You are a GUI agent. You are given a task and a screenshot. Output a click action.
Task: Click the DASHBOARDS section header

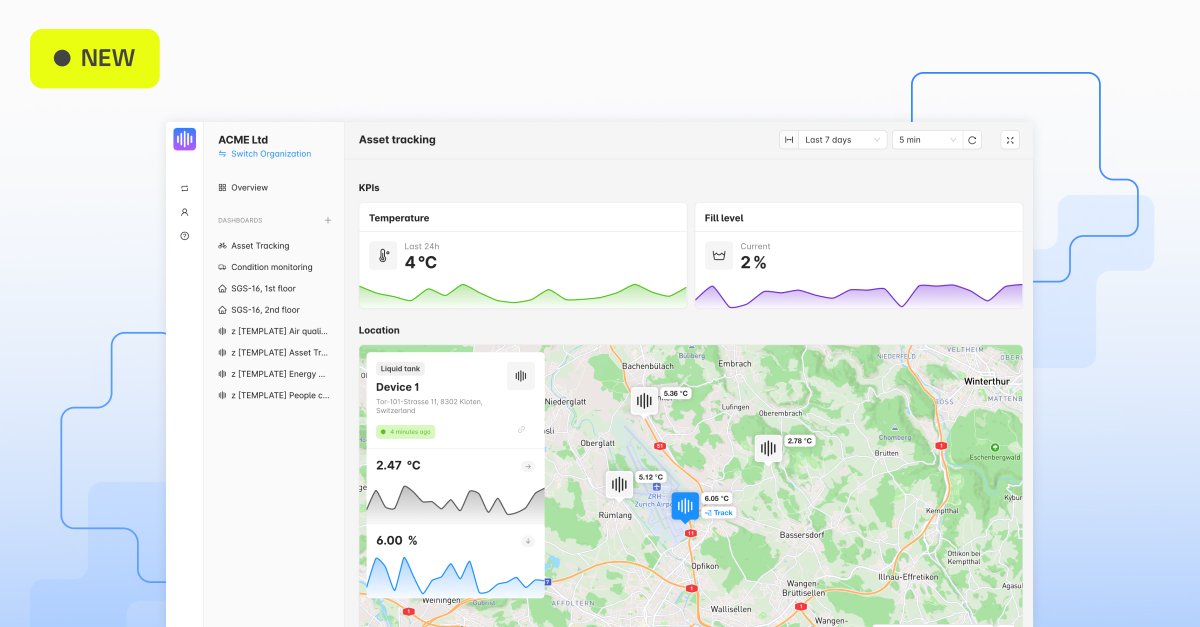pyautogui.click(x=240, y=220)
